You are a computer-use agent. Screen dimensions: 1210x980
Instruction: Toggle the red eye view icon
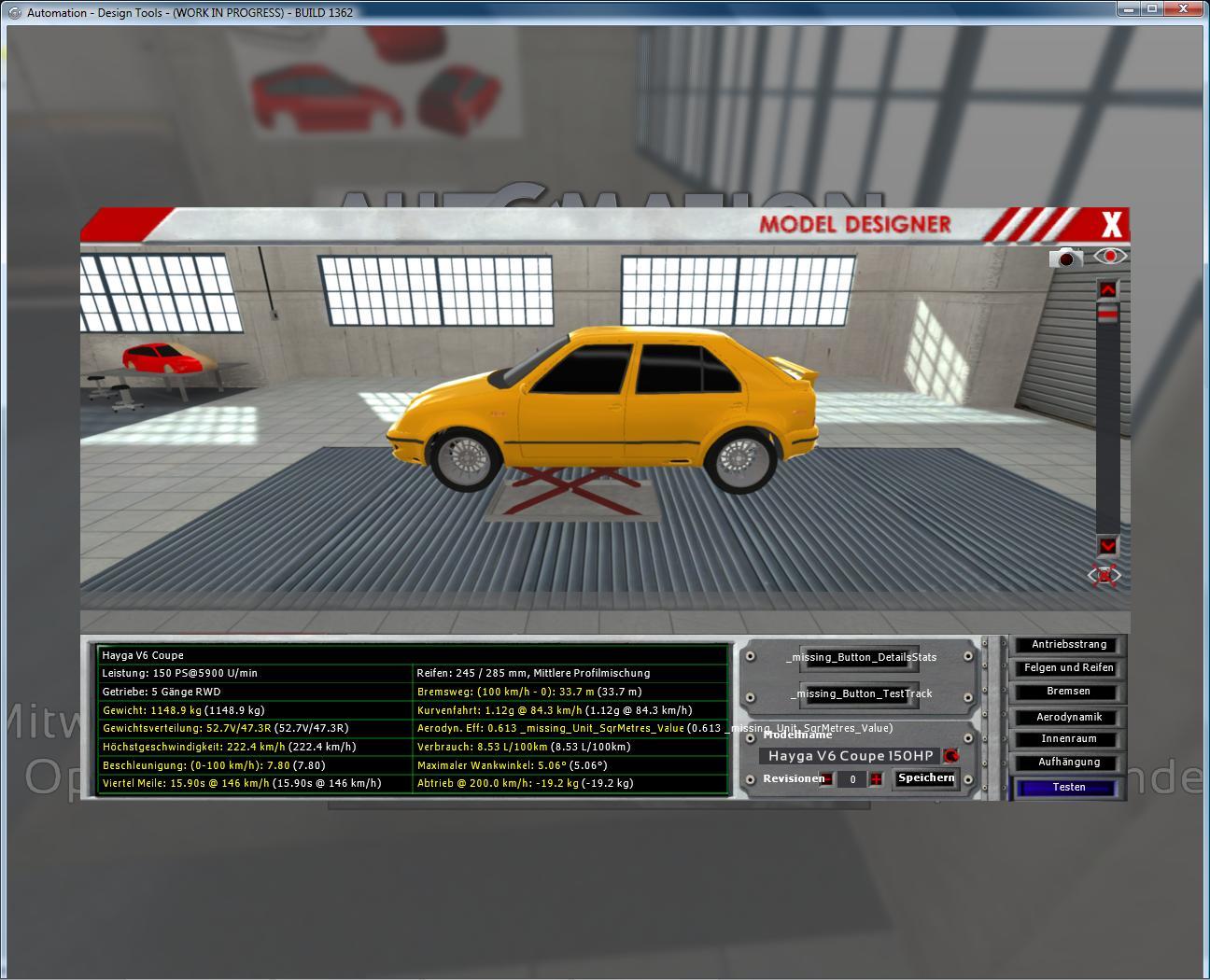point(1110,256)
